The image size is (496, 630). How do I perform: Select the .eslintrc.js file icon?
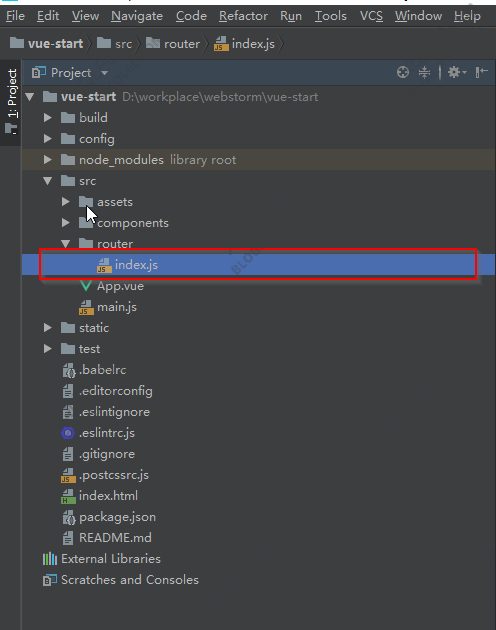coord(68,433)
